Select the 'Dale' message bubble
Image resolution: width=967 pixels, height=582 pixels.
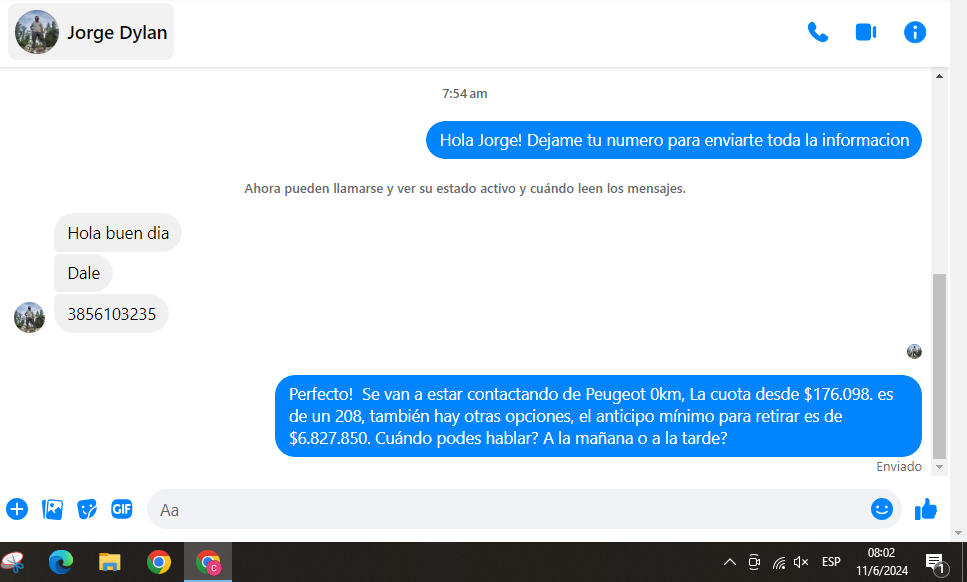[x=83, y=273]
